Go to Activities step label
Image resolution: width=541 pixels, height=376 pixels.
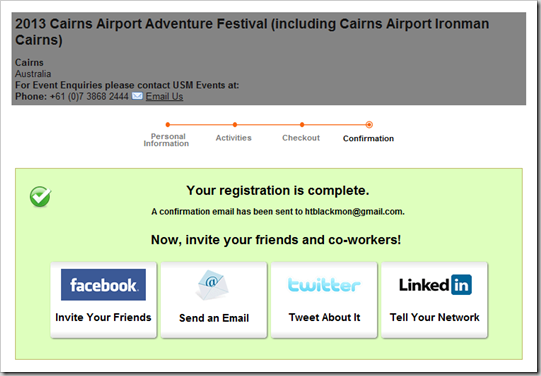coord(234,138)
